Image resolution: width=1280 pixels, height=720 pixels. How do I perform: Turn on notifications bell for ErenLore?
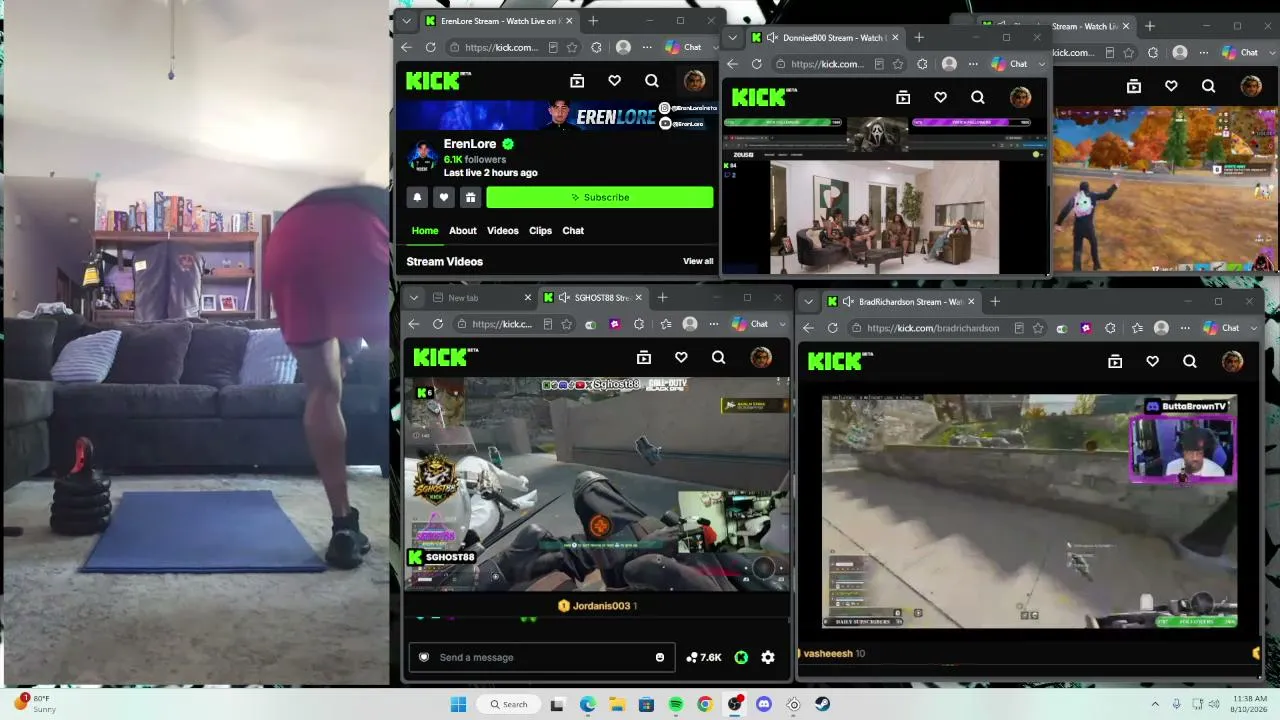click(x=417, y=197)
